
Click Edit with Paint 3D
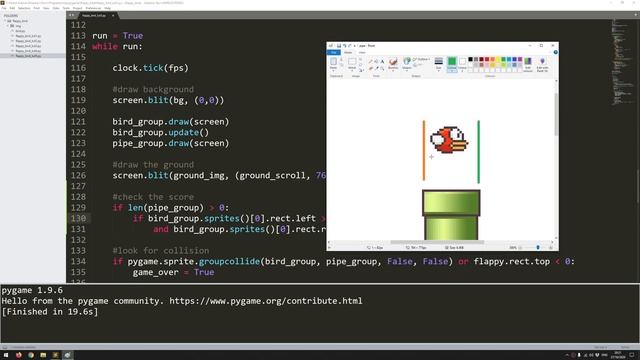click(542, 64)
